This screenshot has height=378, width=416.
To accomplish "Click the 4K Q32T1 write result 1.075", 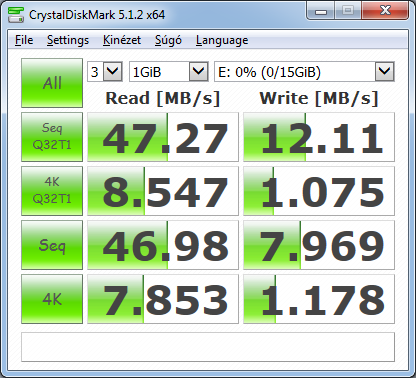I will [x=319, y=191].
